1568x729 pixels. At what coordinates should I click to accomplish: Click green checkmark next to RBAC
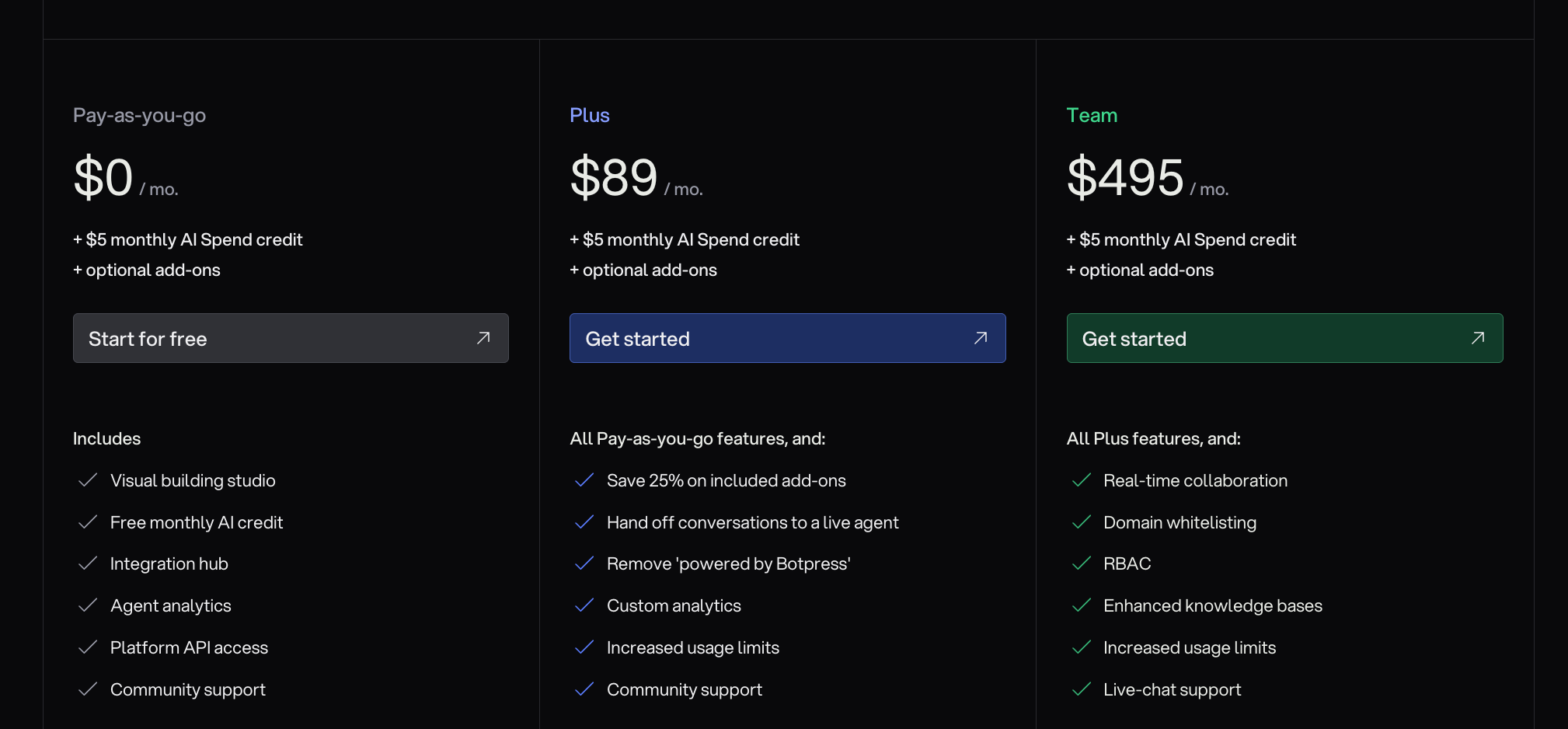coord(1081,563)
